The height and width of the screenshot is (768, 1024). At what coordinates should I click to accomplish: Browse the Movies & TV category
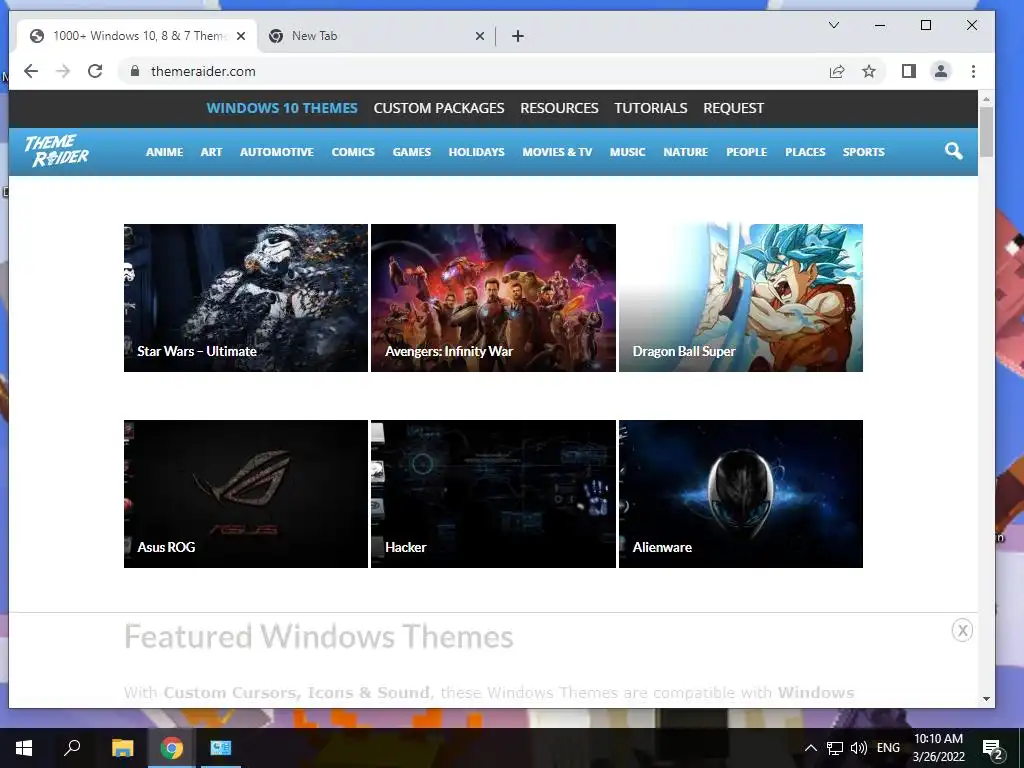point(557,152)
